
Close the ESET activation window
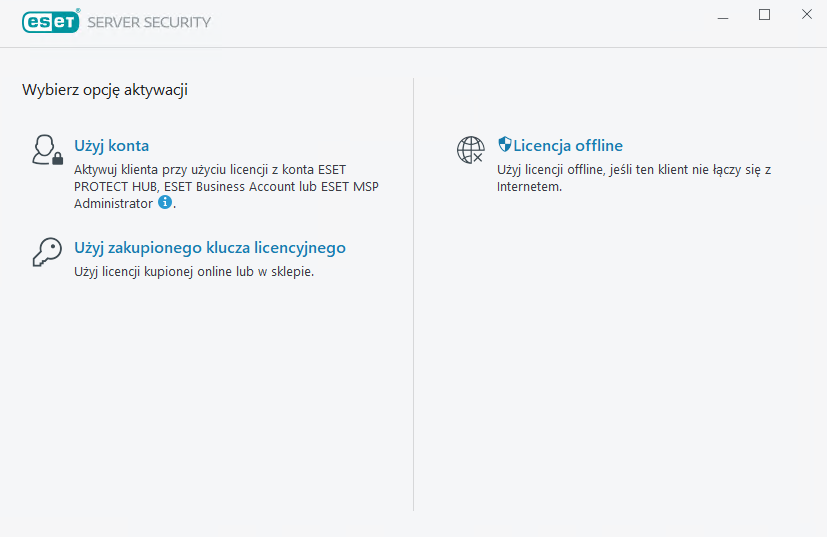tap(806, 15)
